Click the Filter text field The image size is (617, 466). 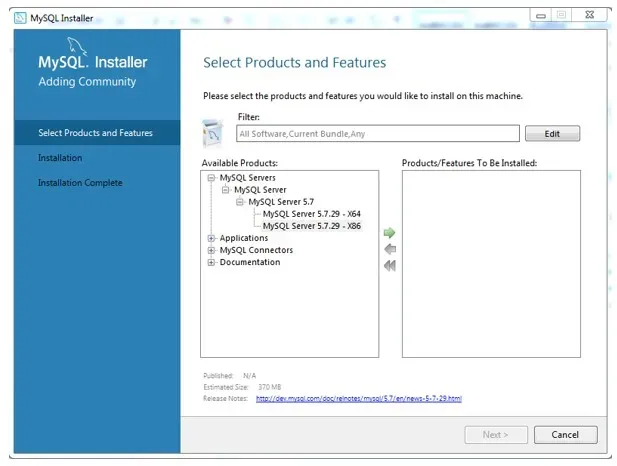click(x=378, y=134)
